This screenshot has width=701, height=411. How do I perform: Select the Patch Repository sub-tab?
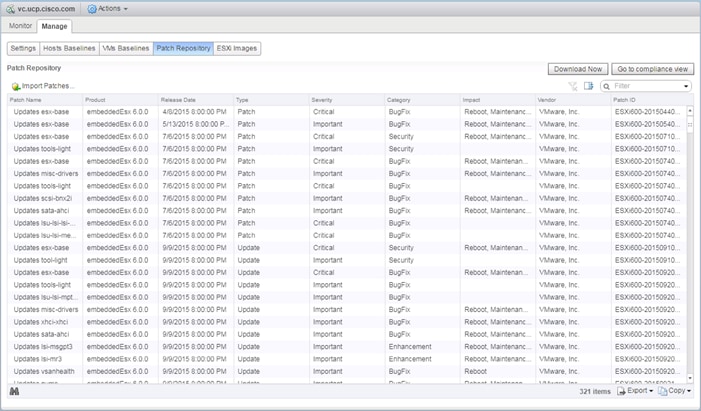(183, 48)
